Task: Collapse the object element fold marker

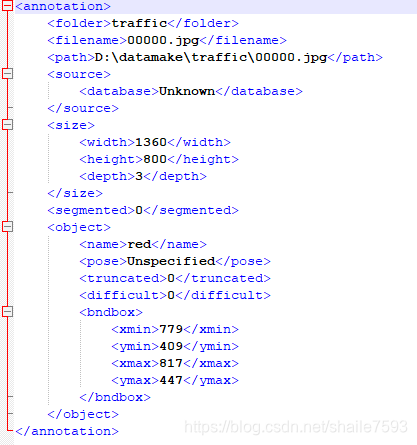Action: click(x=7, y=227)
